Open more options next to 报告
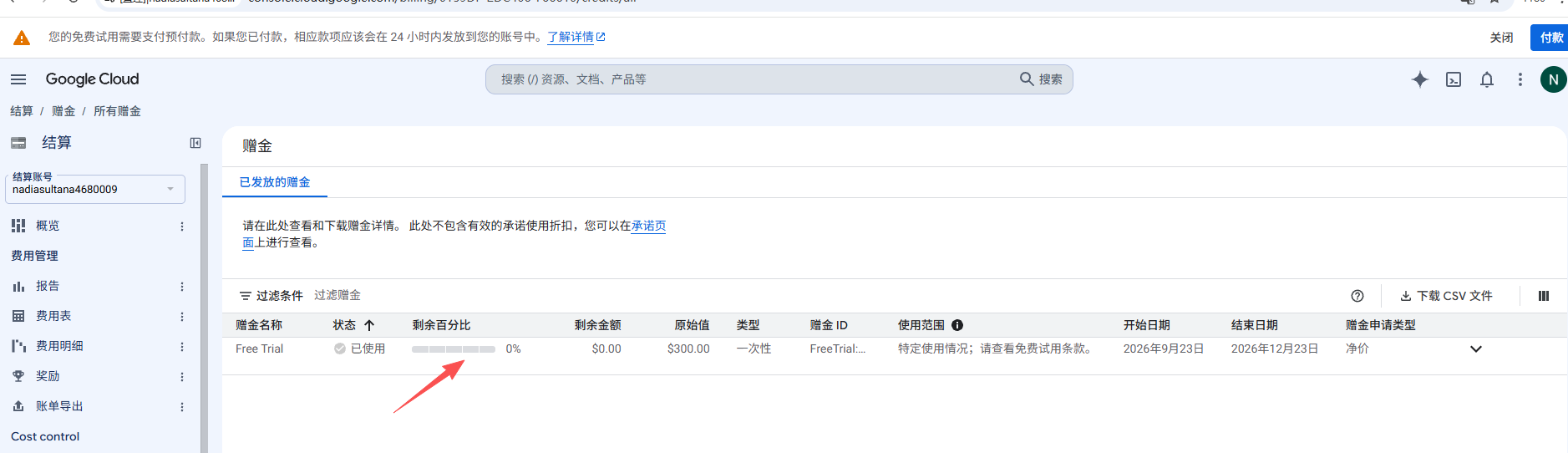This screenshot has width=1568, height=453. point(182,287)
